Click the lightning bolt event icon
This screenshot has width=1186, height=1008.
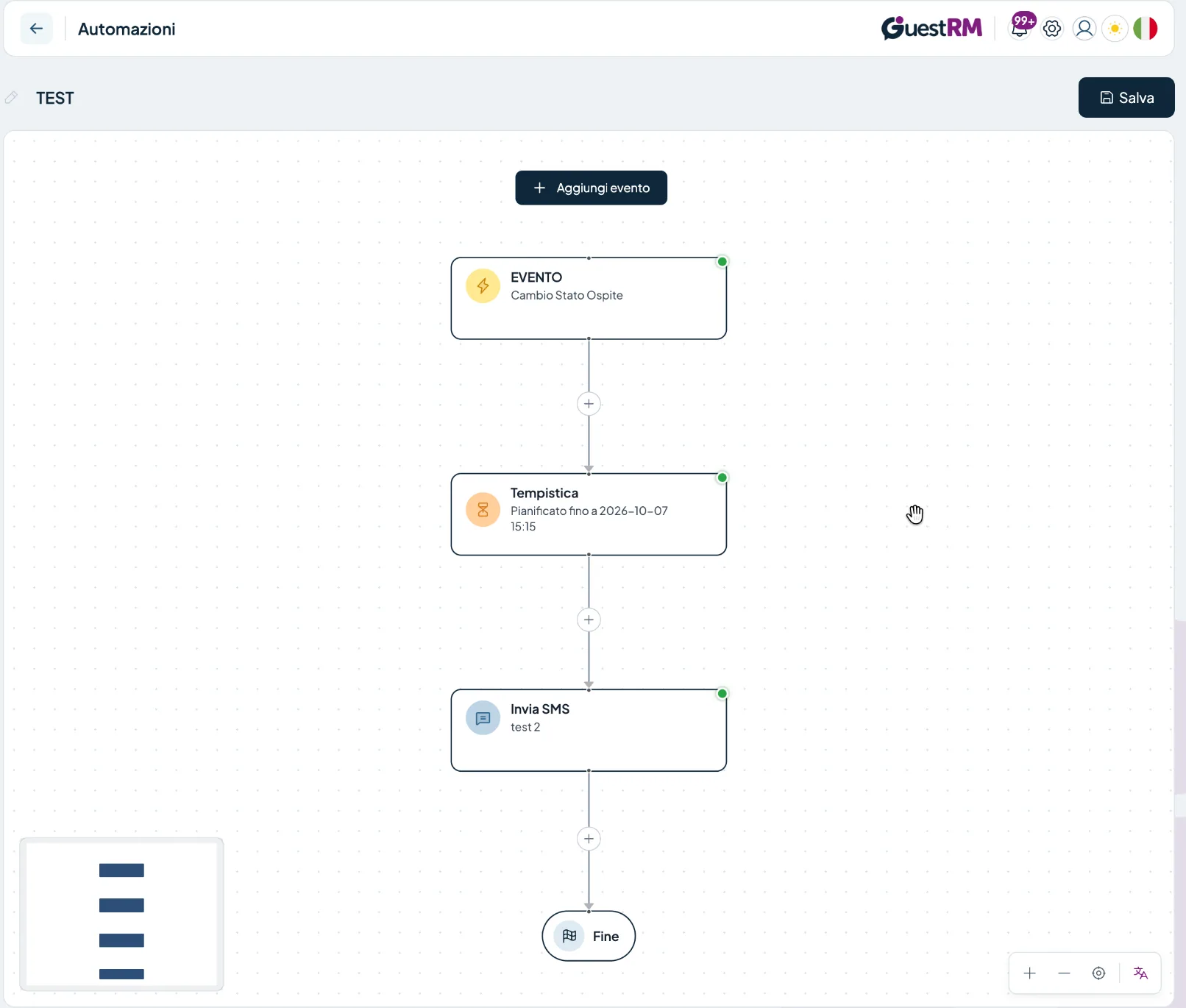tap(483, 285)
